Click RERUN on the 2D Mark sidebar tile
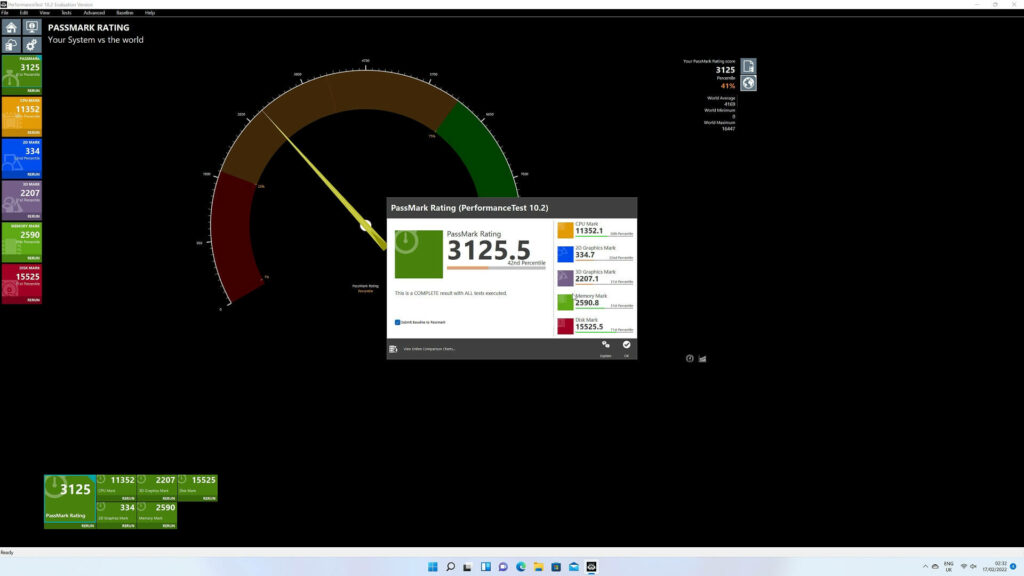The image size is (1024, 576). pyautogui.click(x=33, y=174)
